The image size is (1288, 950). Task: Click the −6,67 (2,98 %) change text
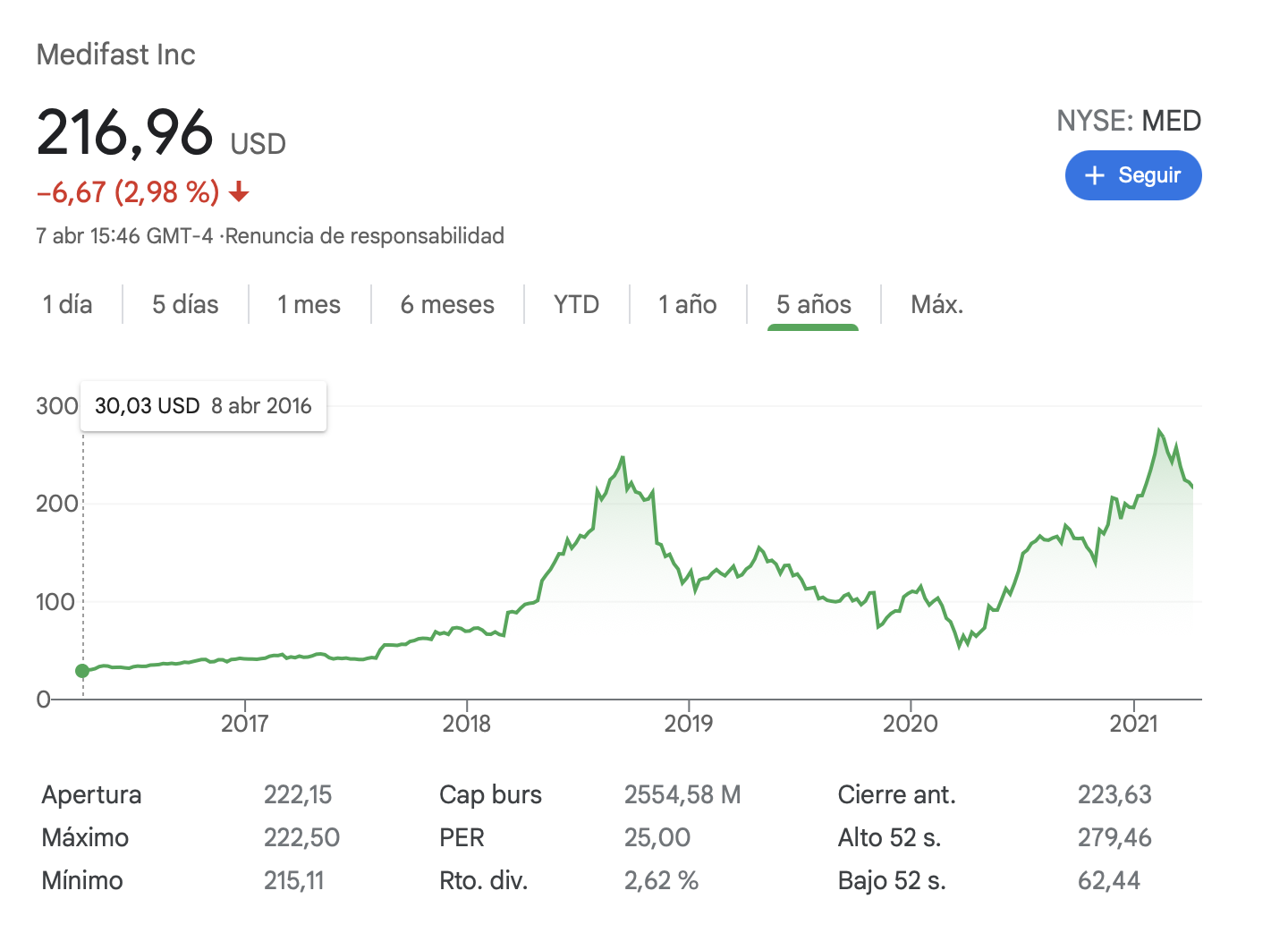point(128,191)
